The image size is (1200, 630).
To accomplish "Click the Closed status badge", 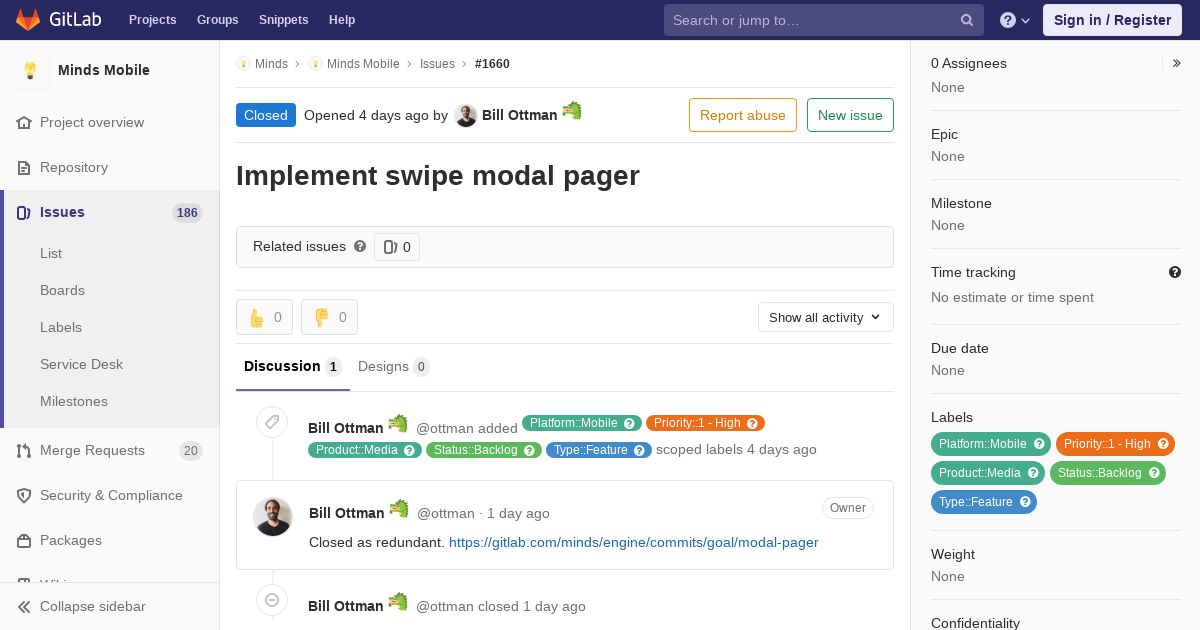I will click(266, 115).
